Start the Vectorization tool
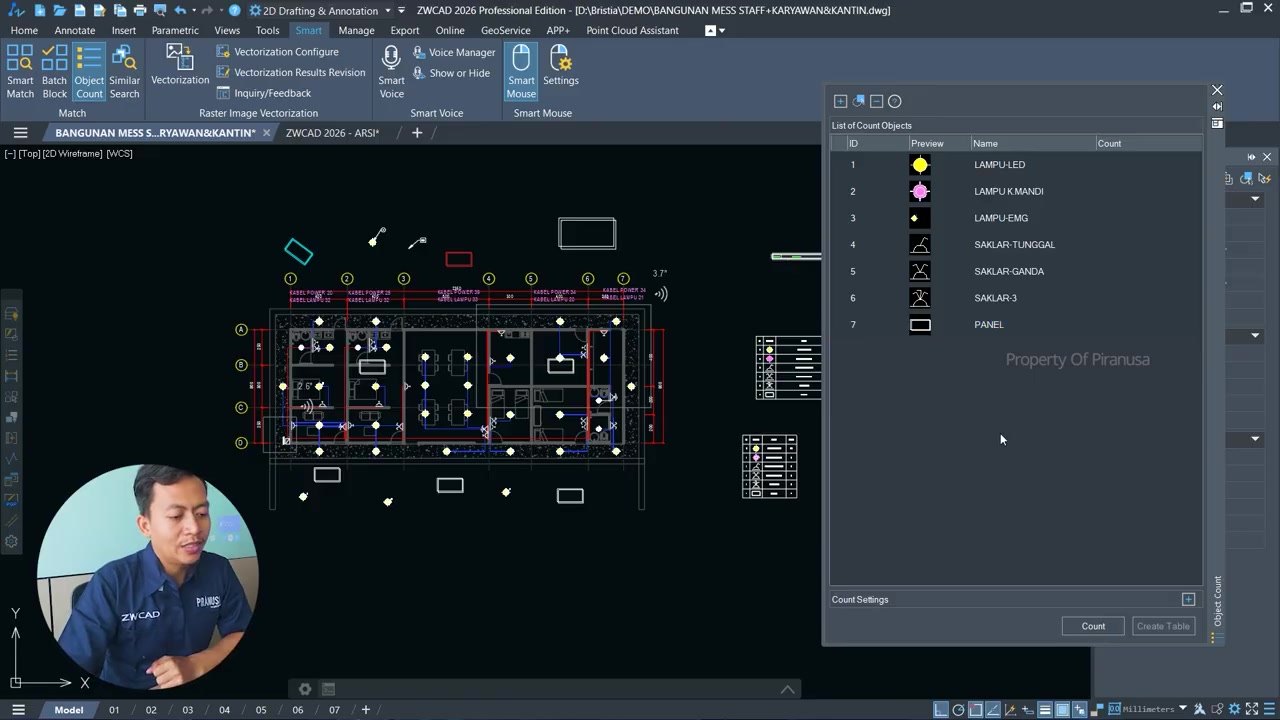Screen dimensions: 1280x720 click(180, 65)
